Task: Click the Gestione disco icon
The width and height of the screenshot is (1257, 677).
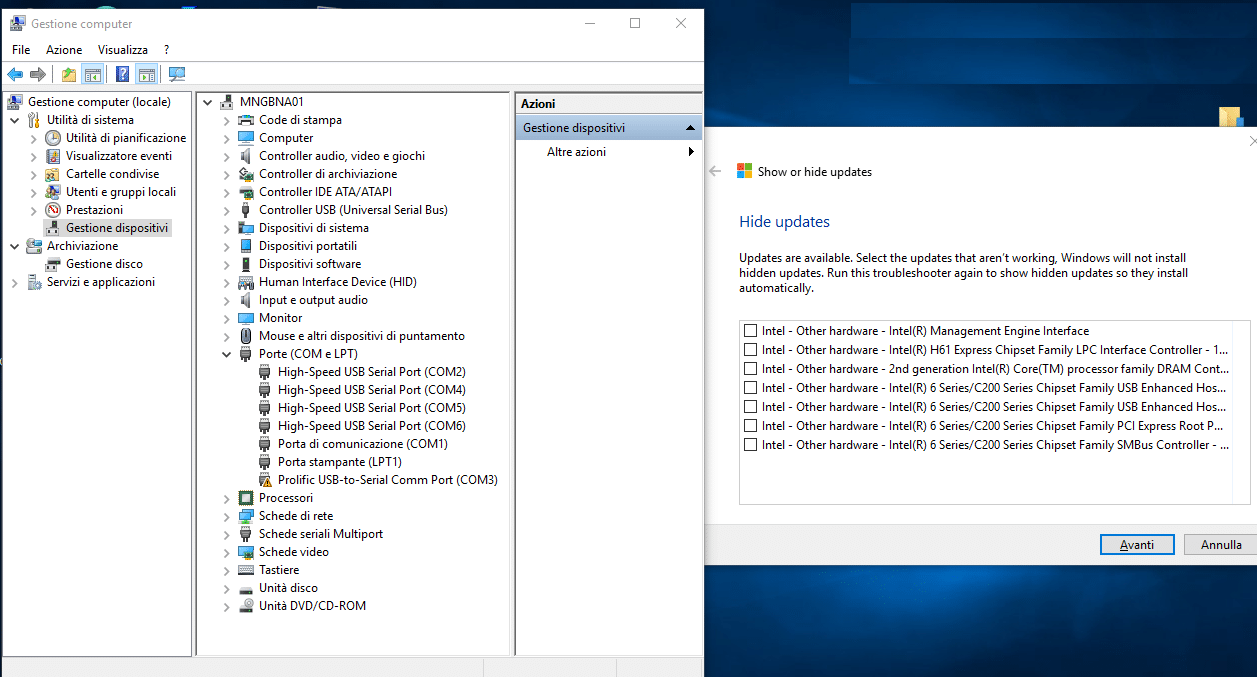Action: point(53,264)
